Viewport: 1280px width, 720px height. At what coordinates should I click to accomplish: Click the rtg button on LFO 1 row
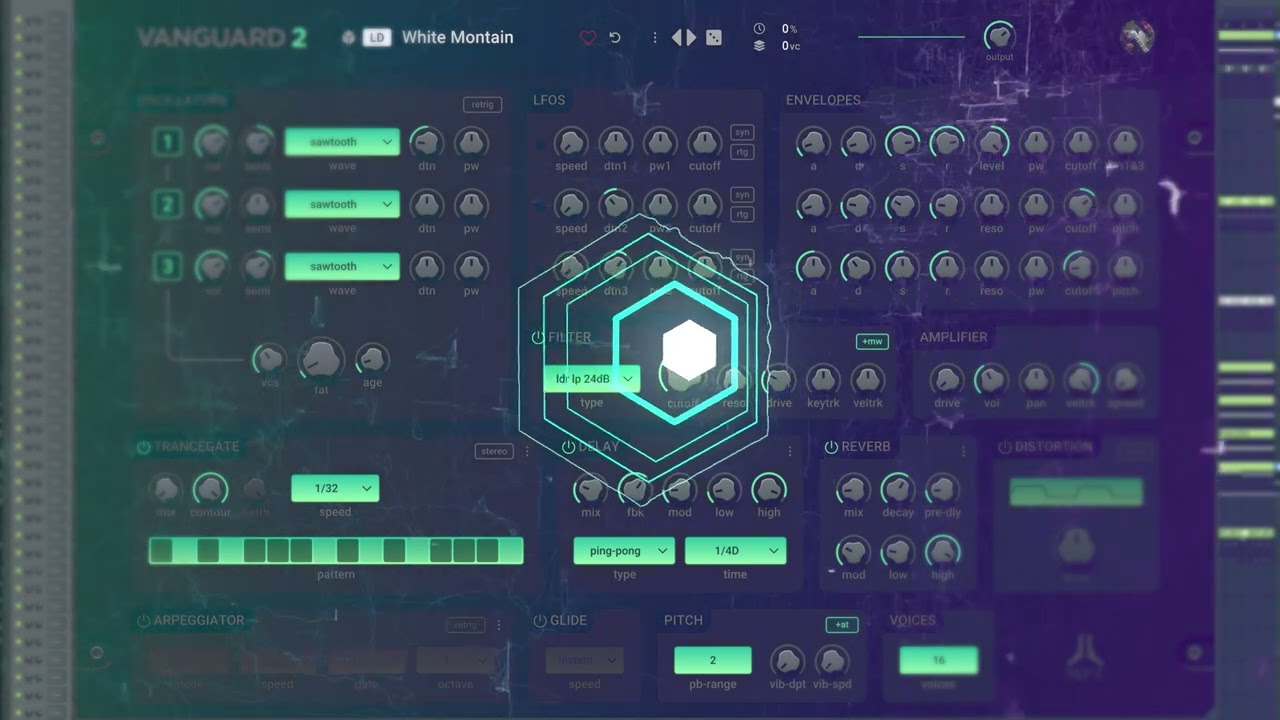coord(742,152)
